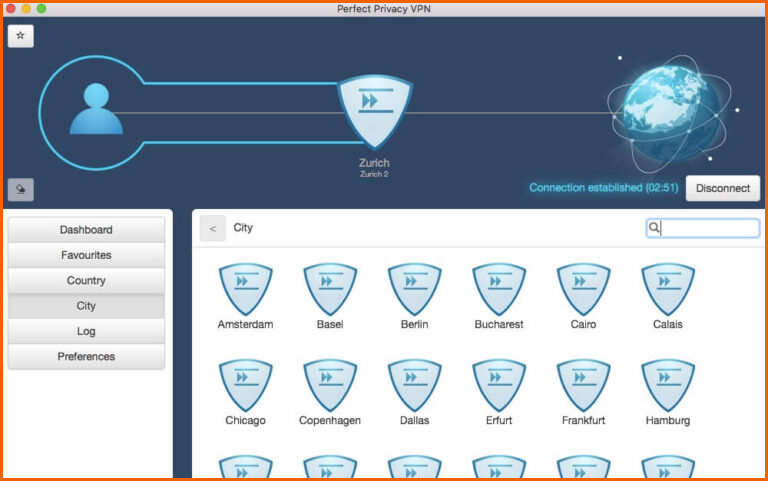
Task: Click the City panel heading
Action: pos(243,228)
